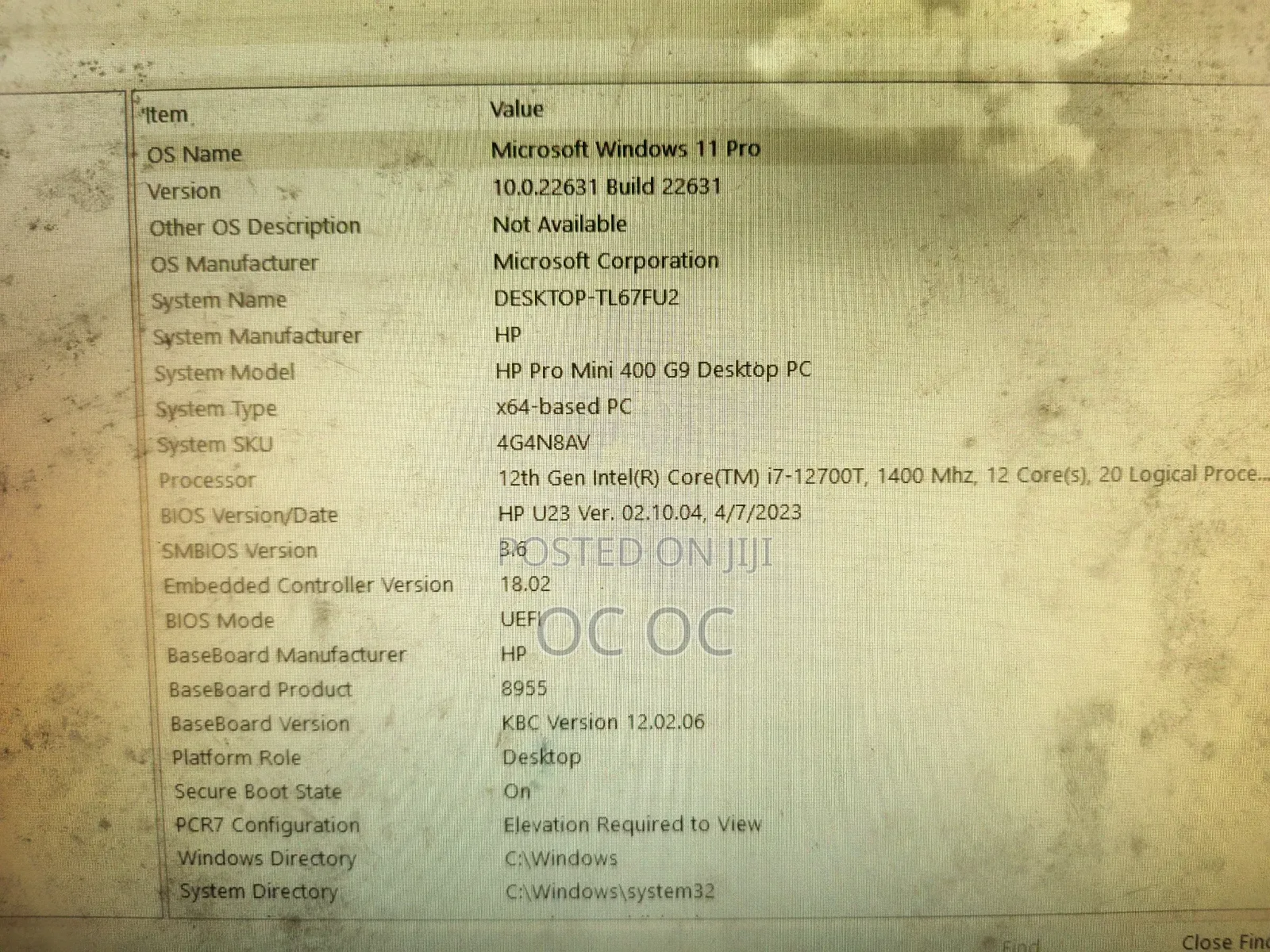Screen dimensions: 1270x952
Task: Click the Item column header
Action: pyautogui.click(x=166, y=115)
